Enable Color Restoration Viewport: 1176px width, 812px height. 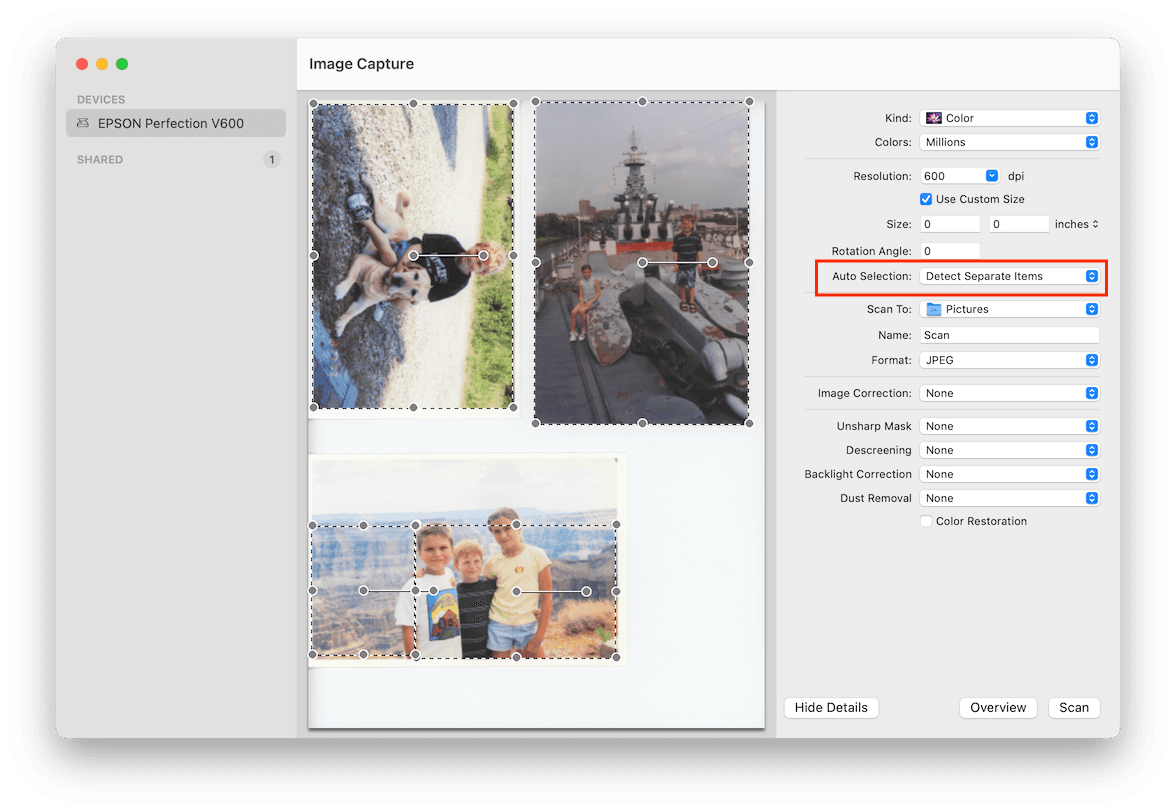click(x=926, y=521)
